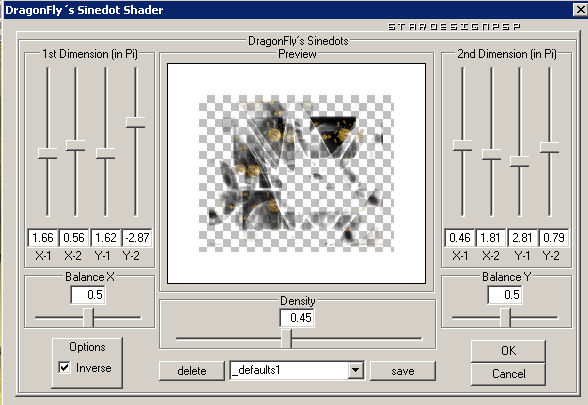Click the Balance X slider handle
Viewport: 588px width, 405px height.
click(x=89, y=317)
